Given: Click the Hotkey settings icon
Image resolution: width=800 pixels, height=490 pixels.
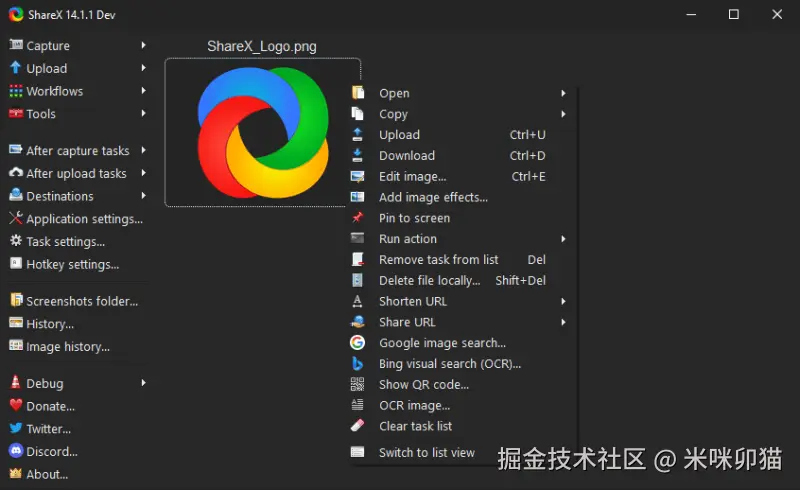Looking at the screenshot, I should point(16,263).
